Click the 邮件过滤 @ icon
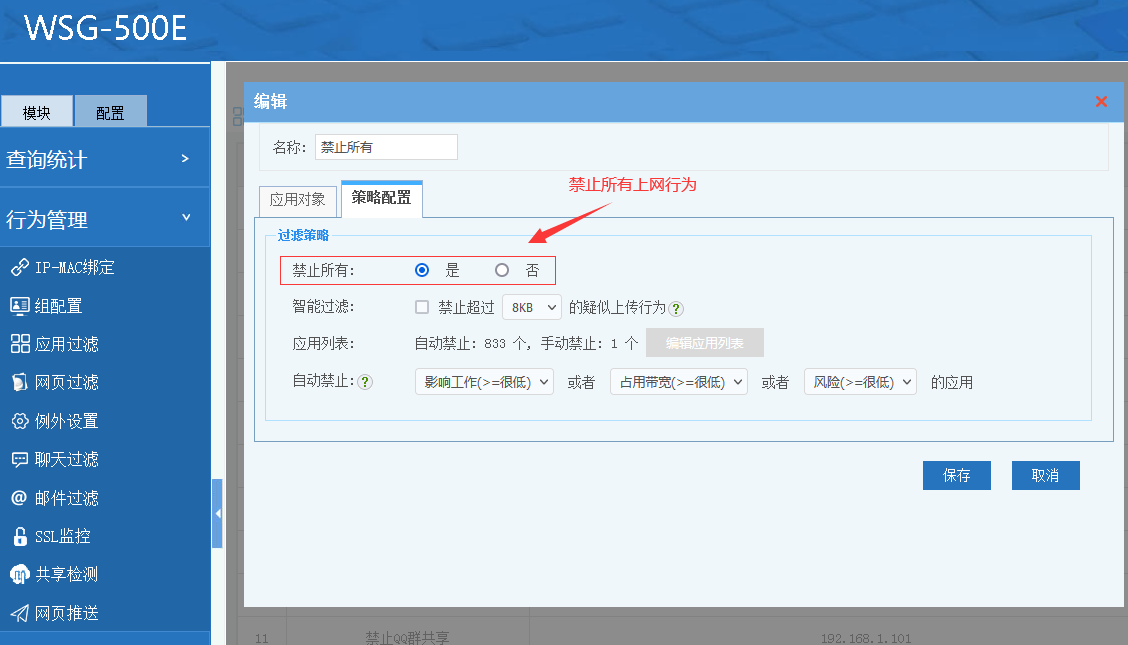 click(19, 498)
